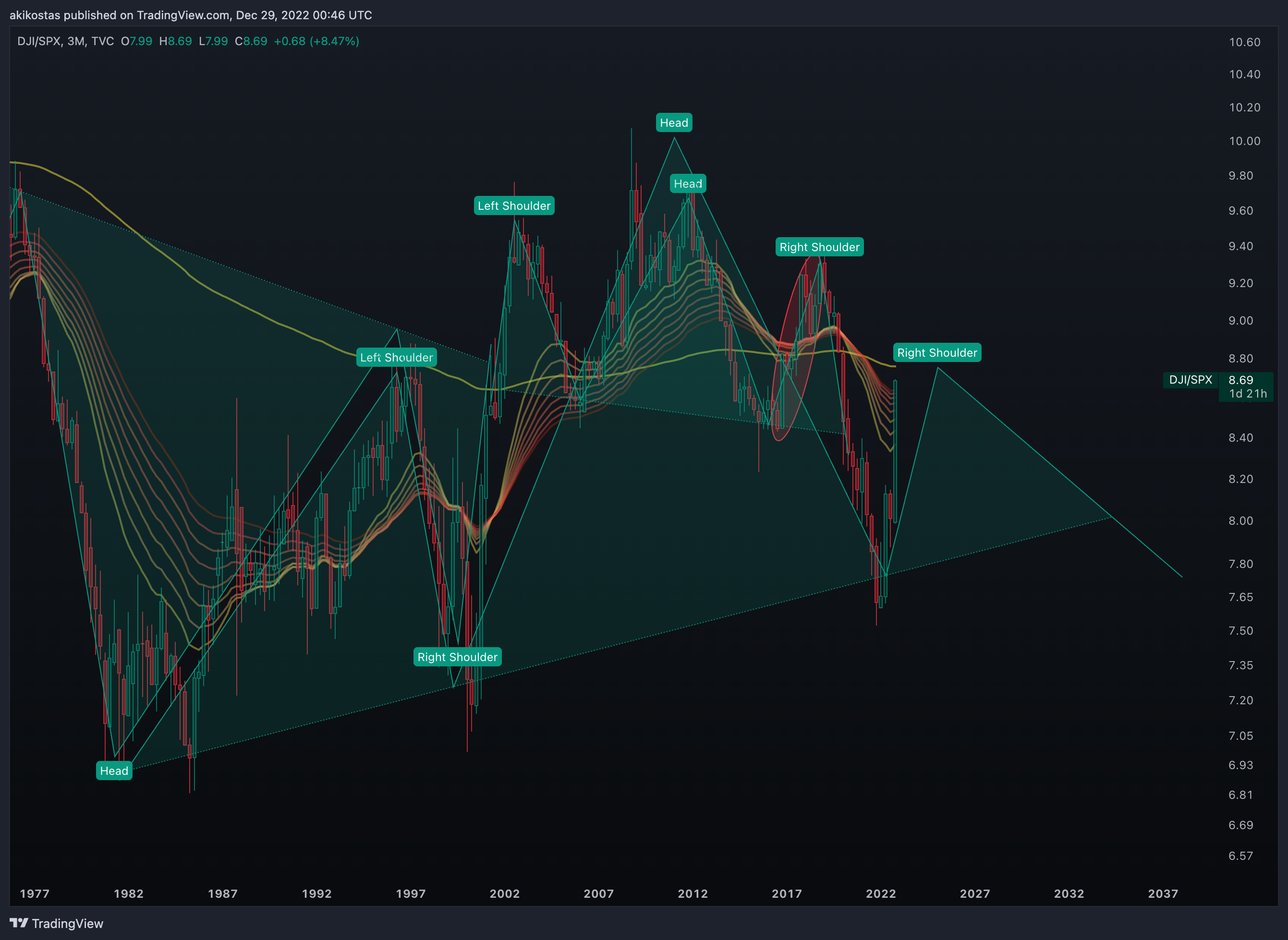The width and height of the screenshot is (1288, 940).
Task: Click the 10.00 price axis label
Action: click(1244, 141)
